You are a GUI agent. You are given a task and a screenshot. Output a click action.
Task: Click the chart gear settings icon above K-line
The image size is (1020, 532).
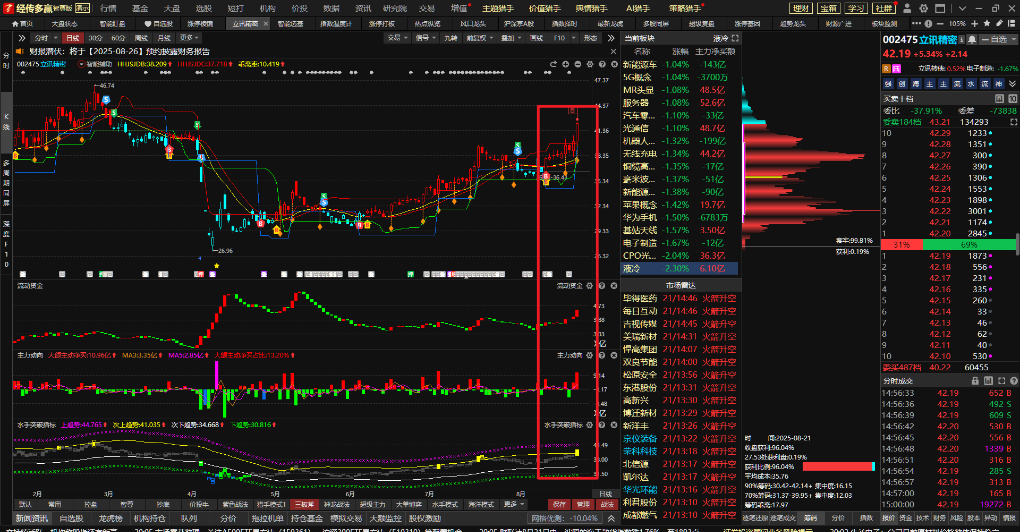pos(590,64)
